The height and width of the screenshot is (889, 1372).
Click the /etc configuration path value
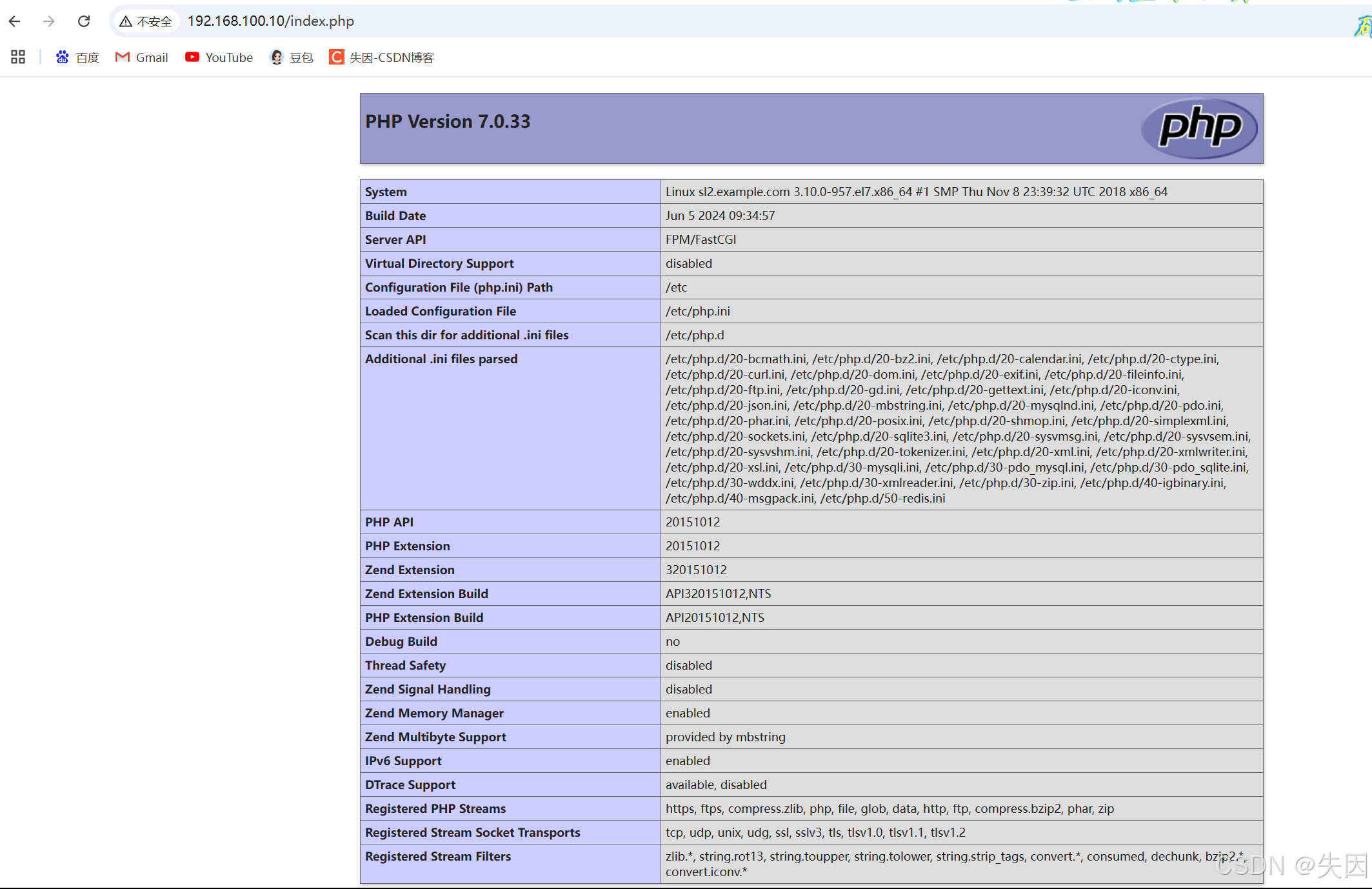point(676,287)
